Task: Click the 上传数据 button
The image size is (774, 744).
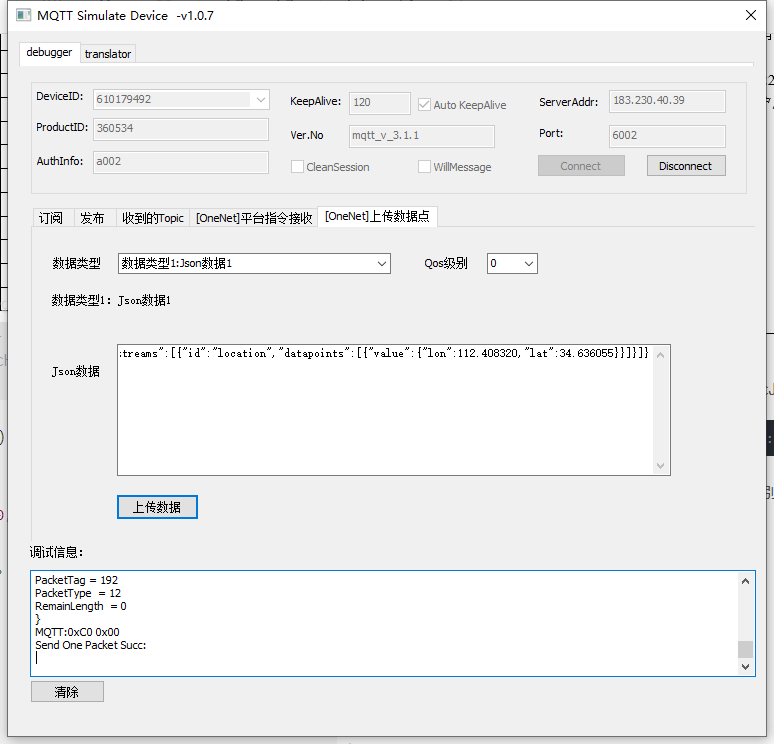Action: point(157,507)
